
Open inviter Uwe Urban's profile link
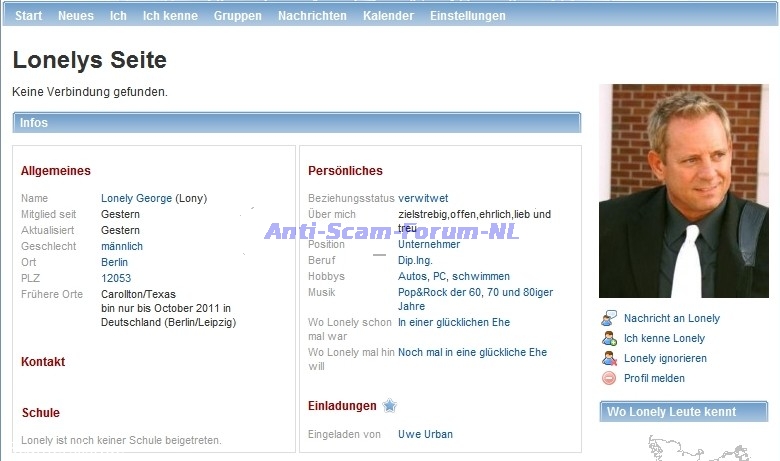tap(425, 434)
